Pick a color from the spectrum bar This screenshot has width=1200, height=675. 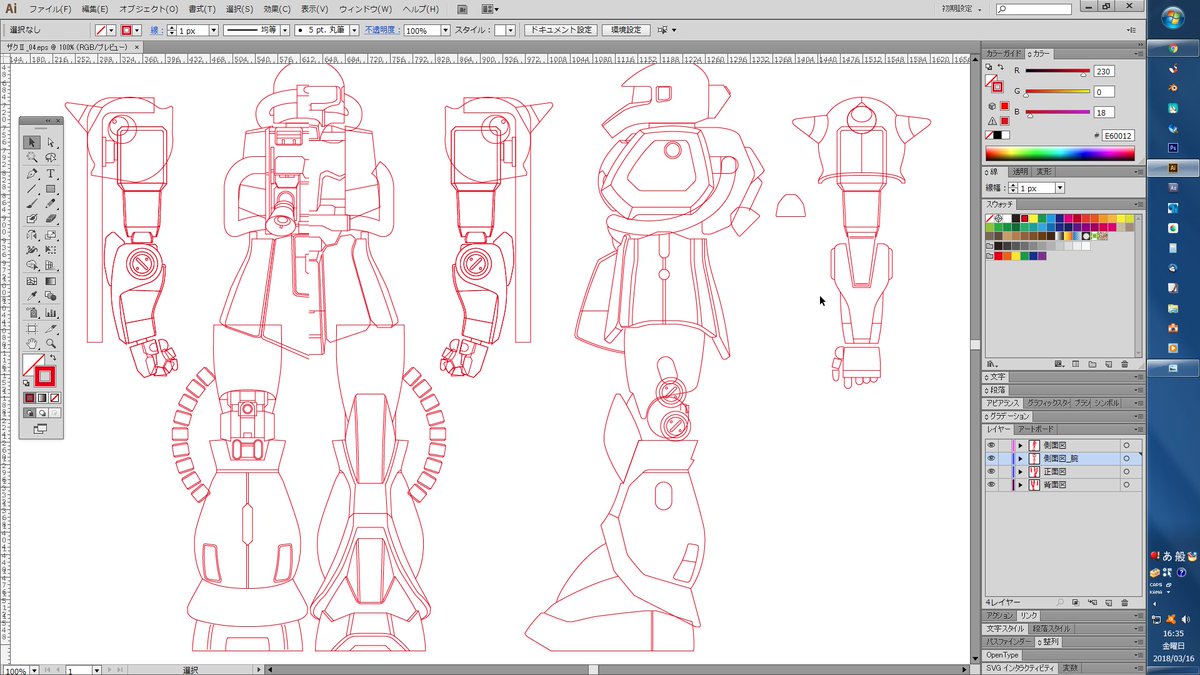(1060, 154)
